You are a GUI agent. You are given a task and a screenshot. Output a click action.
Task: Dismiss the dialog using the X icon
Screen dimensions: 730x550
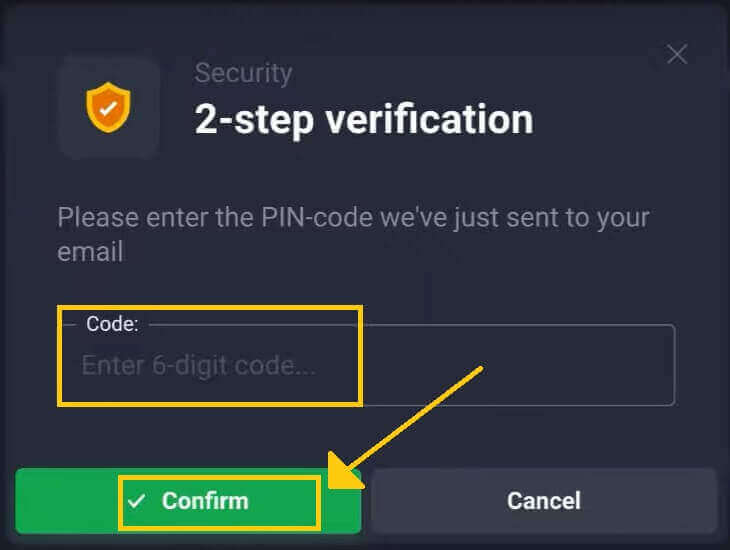pyautogui.click(x=677, y=54)
